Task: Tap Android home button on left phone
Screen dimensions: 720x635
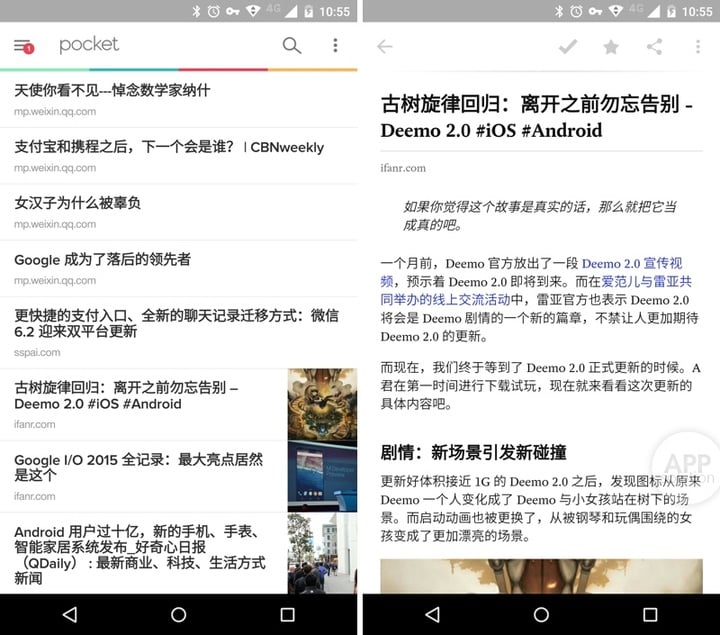Action: pyautogui.click(x=178, y=614)
